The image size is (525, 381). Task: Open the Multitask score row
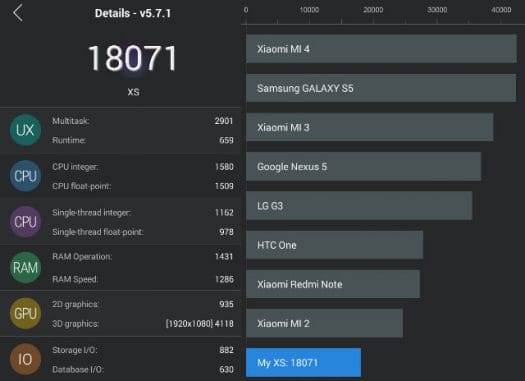(142, 121)
